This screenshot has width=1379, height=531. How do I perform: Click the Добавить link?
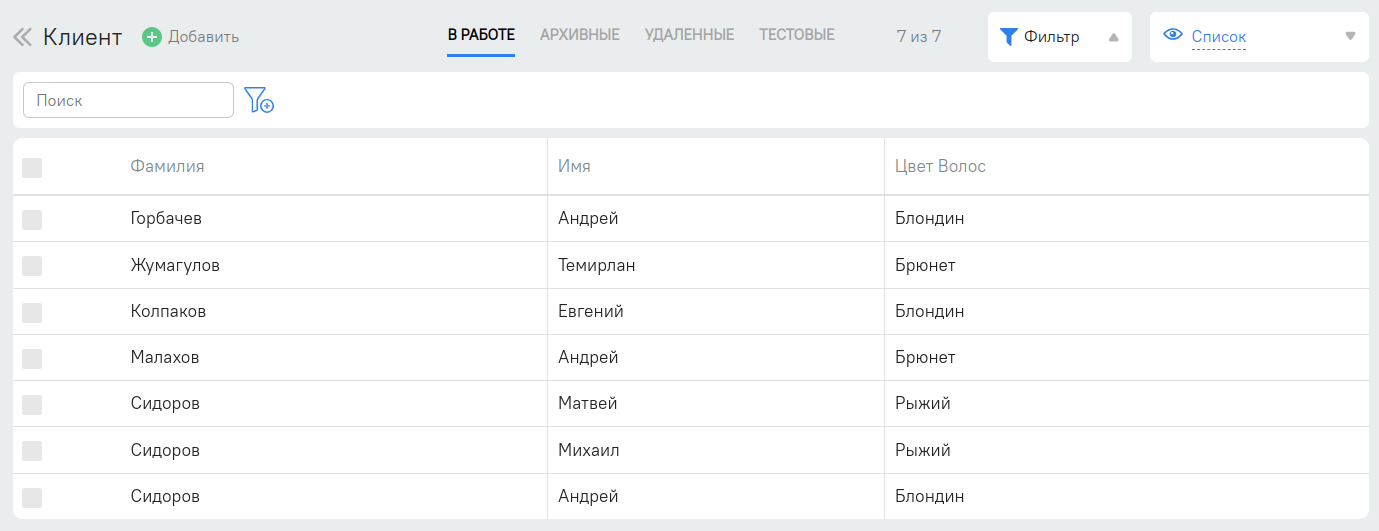pyautogui.click(x=203, y=37)
